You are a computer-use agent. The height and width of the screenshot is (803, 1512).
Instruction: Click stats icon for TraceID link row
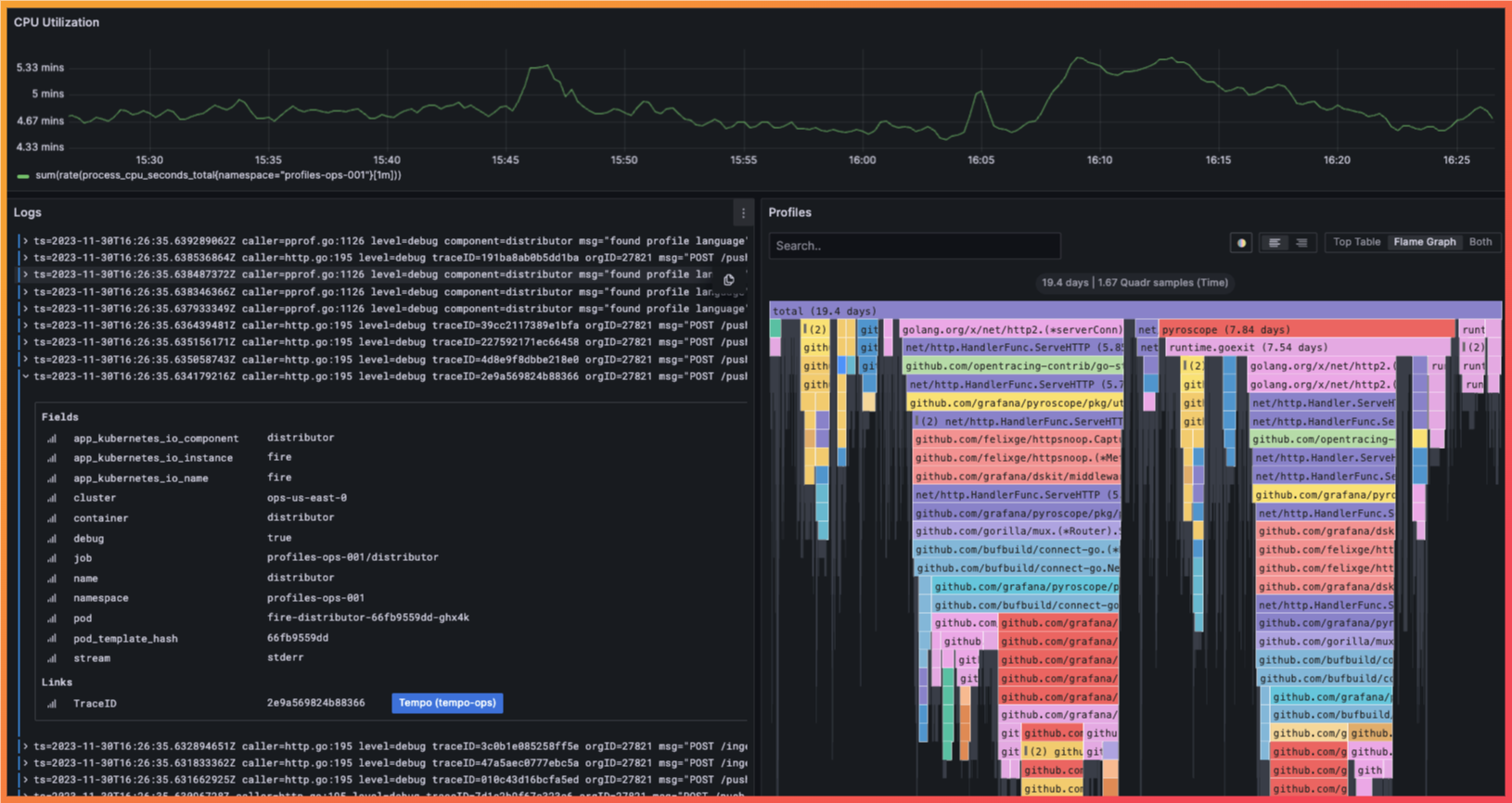[52, 704]
